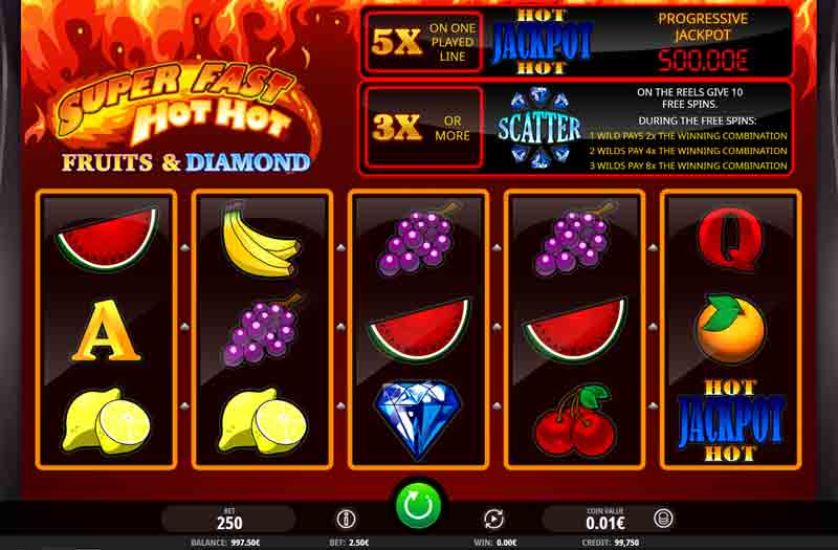Select the golden A symbol
Screen dimensions: 838x550
(x=105, y=330)
